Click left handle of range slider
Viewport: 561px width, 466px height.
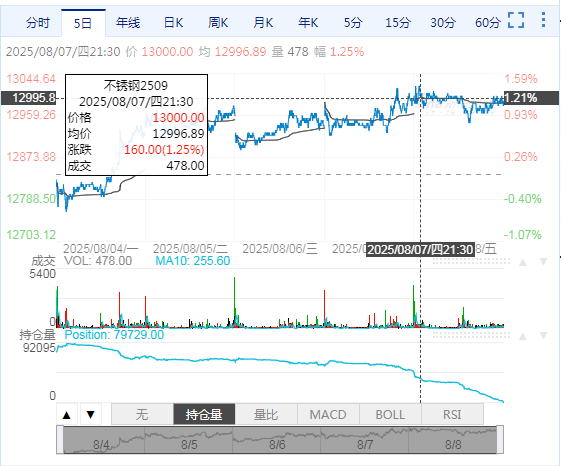60,440
